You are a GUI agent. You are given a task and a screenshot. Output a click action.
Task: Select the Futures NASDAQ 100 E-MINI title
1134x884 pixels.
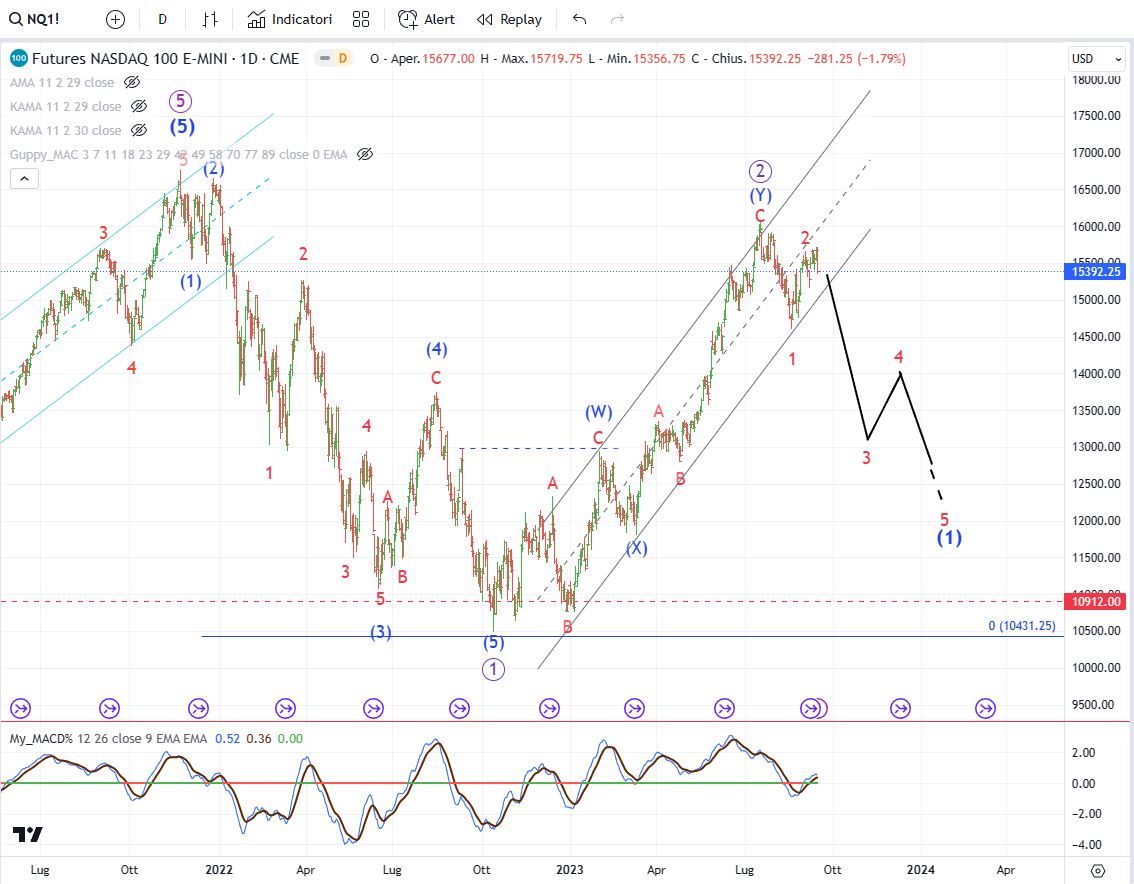166,59
